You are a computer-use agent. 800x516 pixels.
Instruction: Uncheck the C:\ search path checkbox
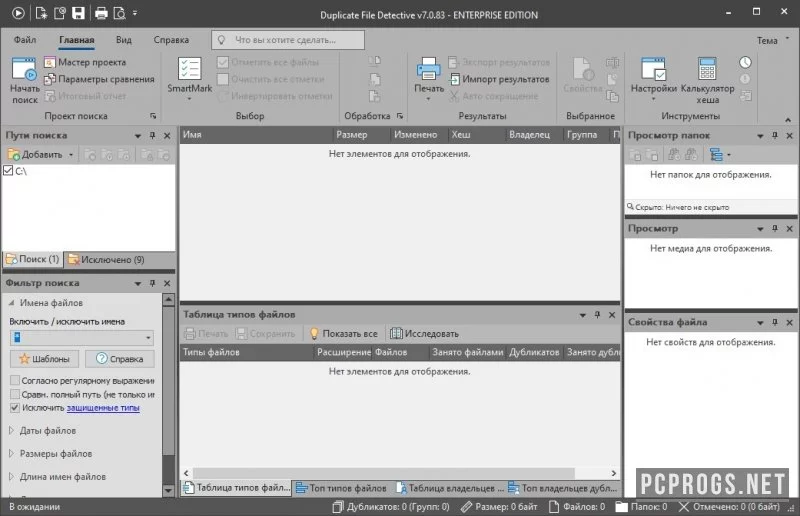click(8, 170)
